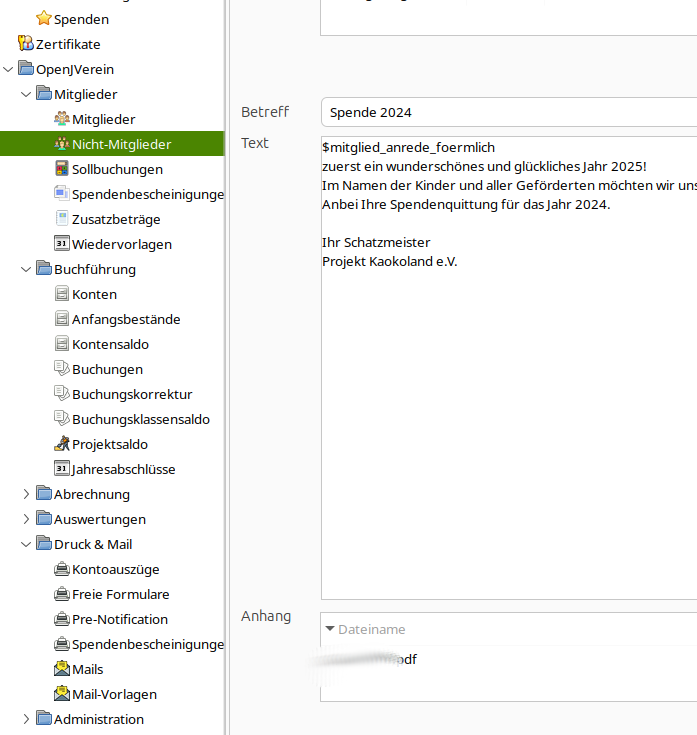Click the Buchungskorrektur notes icon
This screenshot has width=697, height=735.
[62, 393]
